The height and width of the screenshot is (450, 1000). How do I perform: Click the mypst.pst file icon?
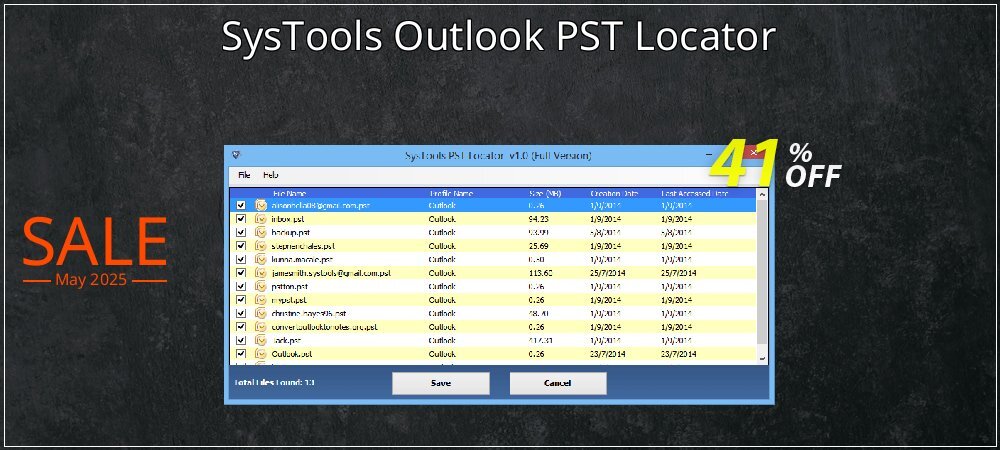click(260, 300)
